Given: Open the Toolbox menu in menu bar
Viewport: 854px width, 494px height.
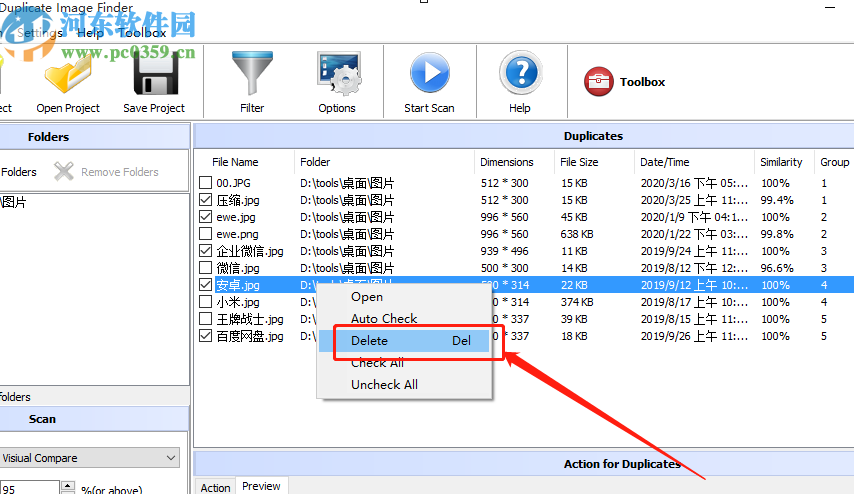Looking at the screenshot, I should (x=143, y=33).
